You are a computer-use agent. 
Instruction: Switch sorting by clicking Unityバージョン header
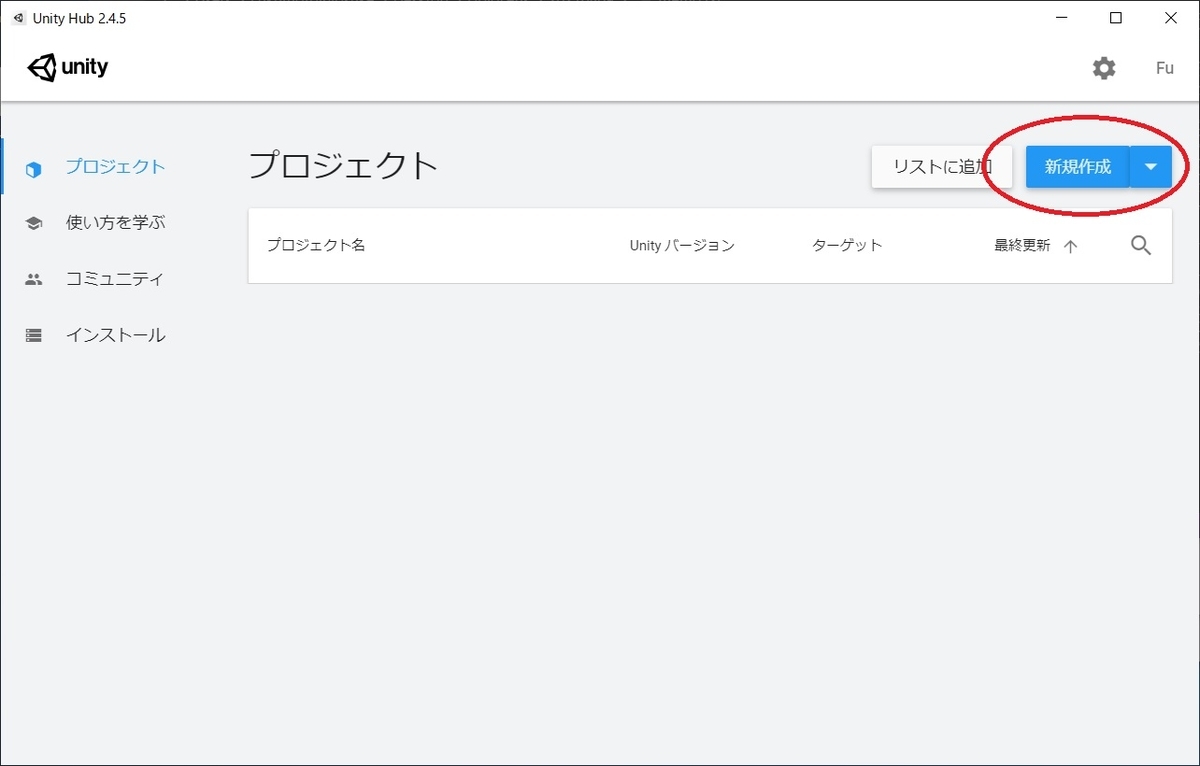[x=681, y=245]
